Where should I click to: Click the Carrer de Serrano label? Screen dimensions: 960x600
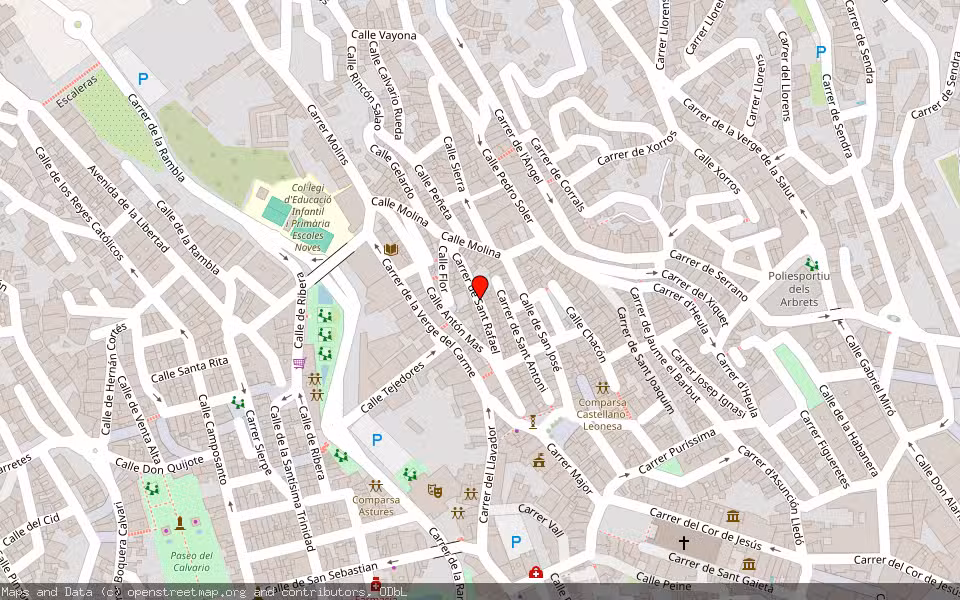(x=708, y=276)
